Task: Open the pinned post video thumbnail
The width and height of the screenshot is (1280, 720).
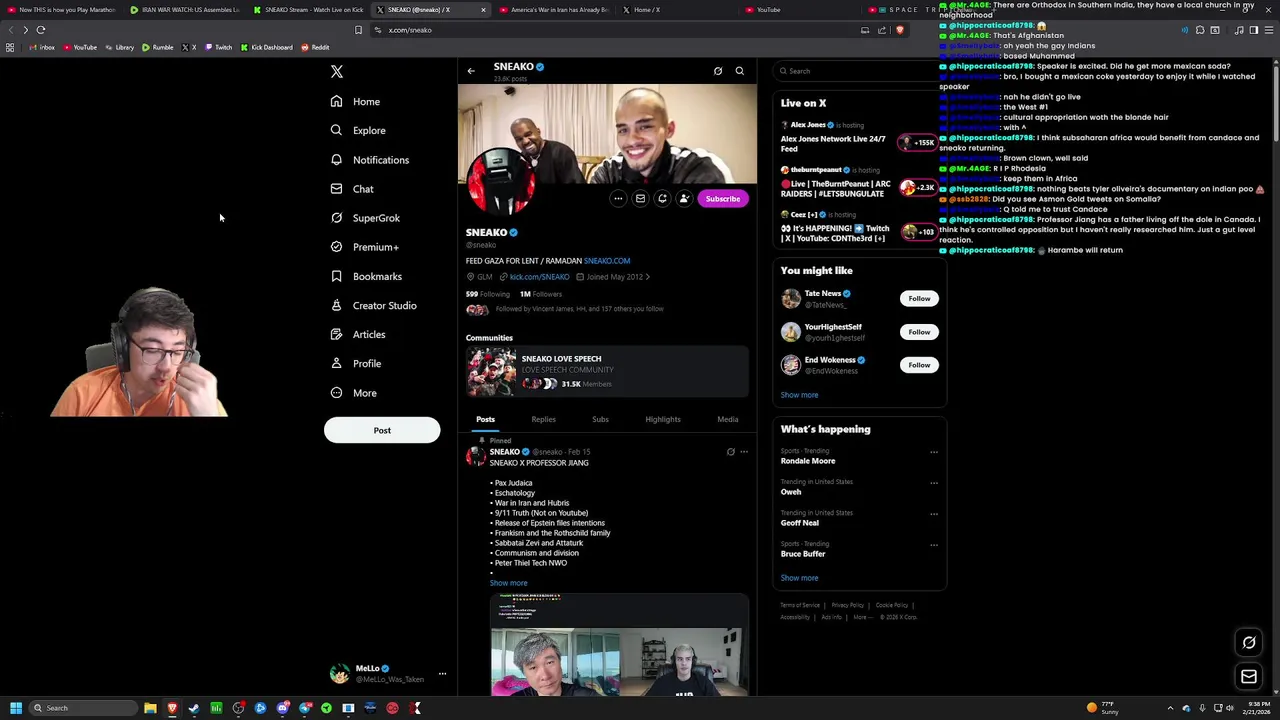Action: point(619,645)
